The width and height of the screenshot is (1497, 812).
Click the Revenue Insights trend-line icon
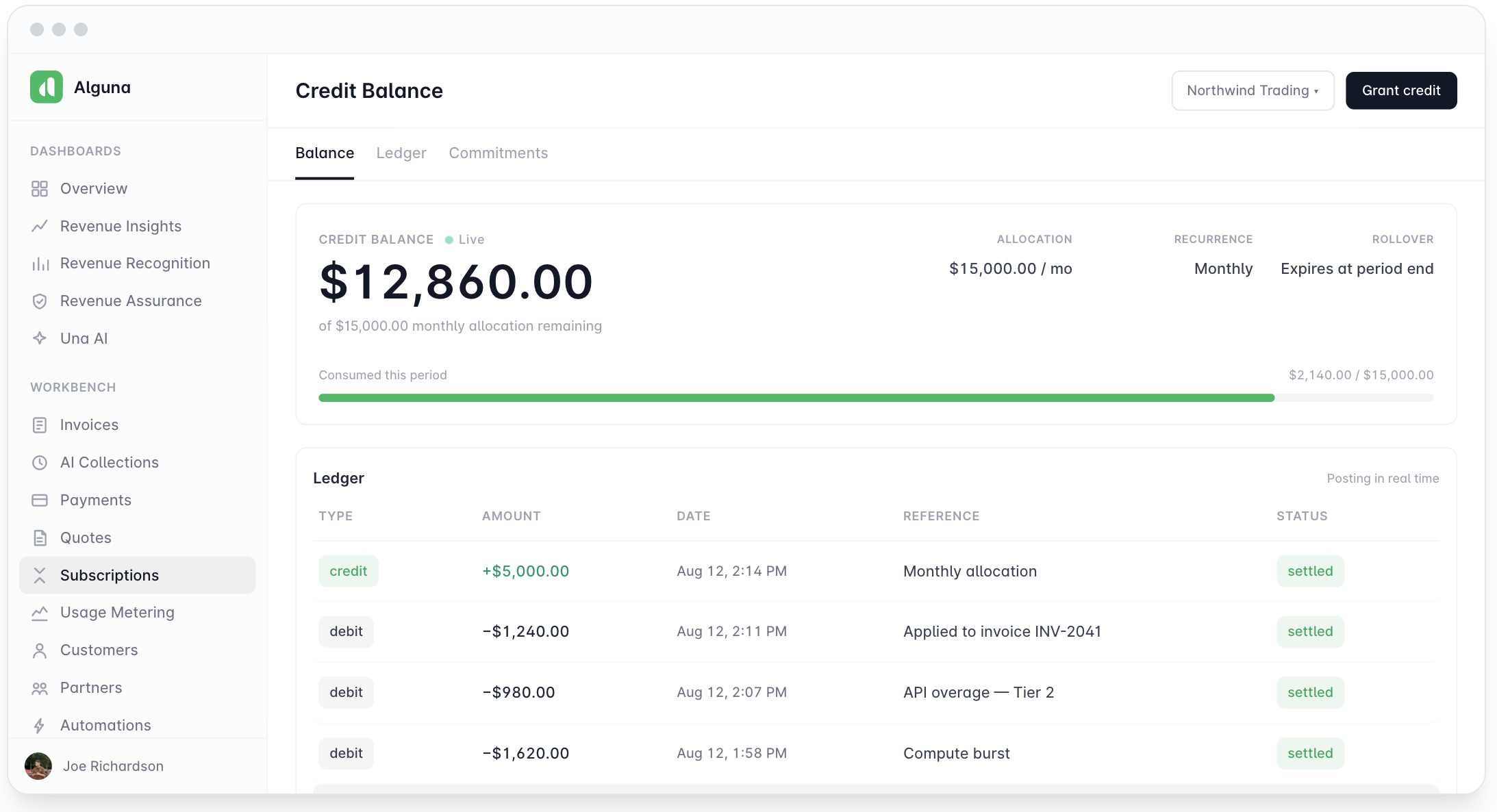(x=40, y=226)
